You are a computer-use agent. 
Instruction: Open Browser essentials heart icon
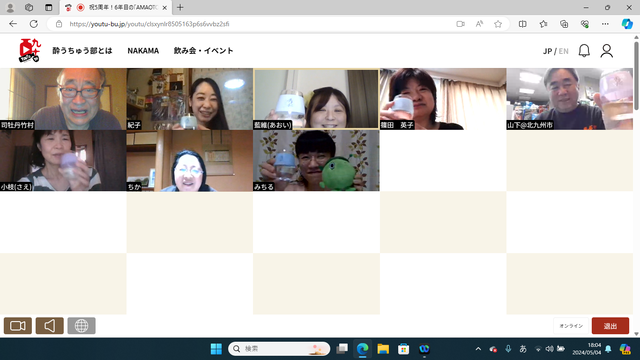tap(584, 24)
